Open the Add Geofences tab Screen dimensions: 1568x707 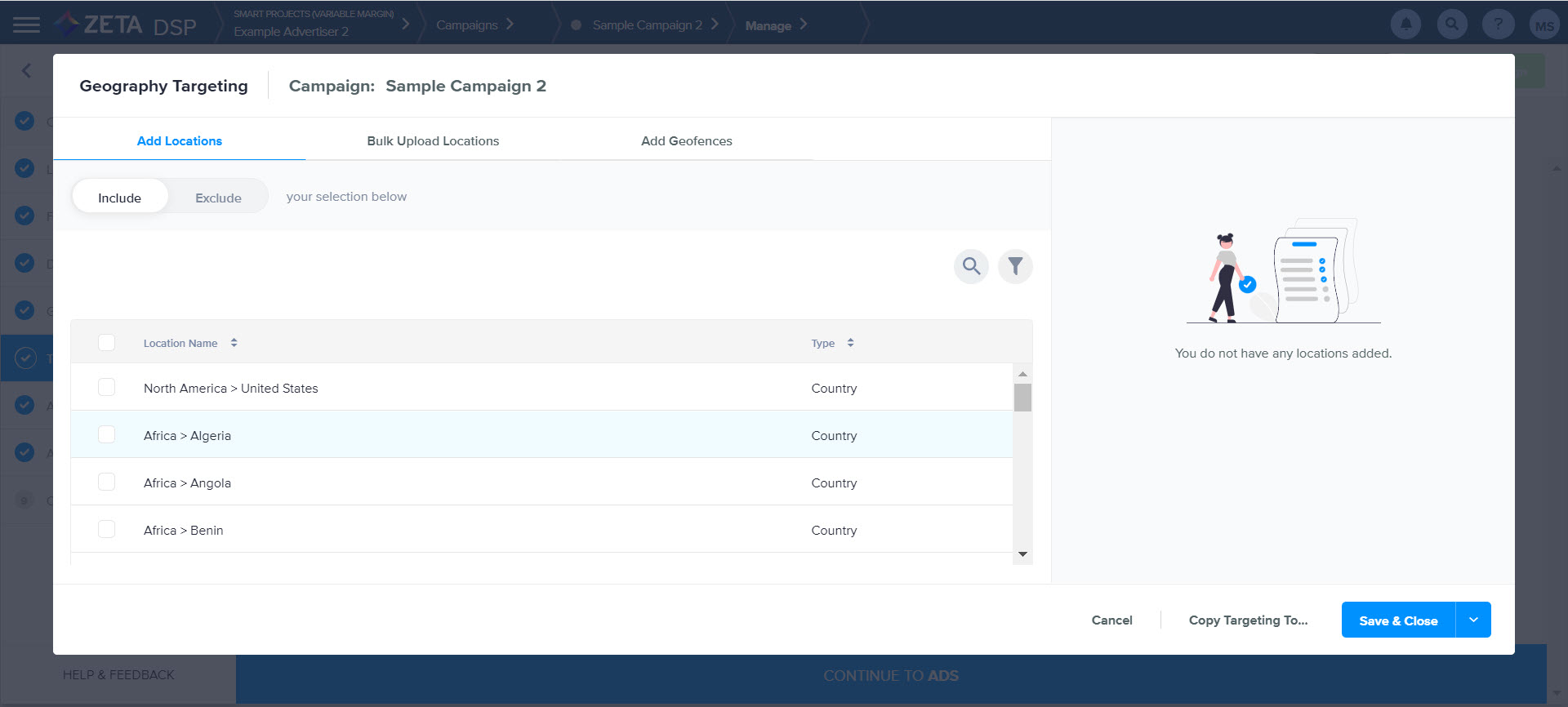[x=686, y=140]
